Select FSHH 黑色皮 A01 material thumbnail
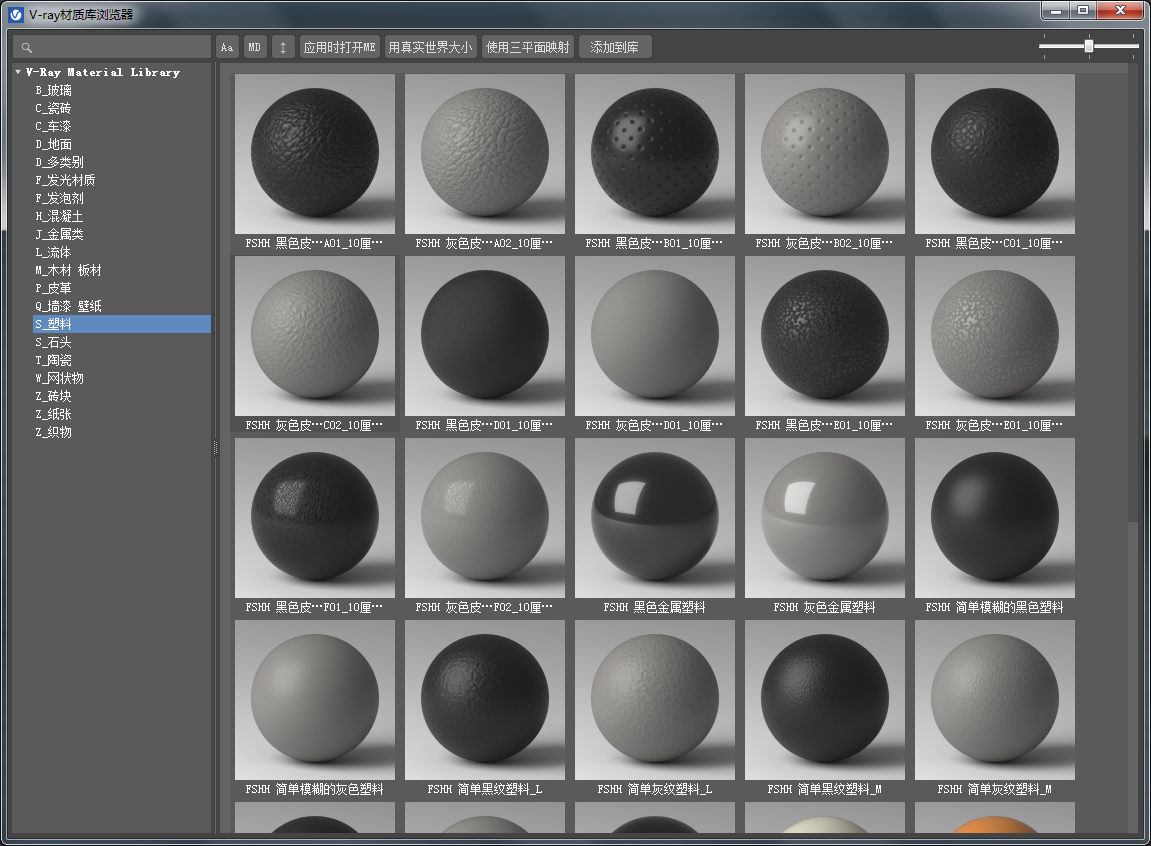 pos(315,153)
